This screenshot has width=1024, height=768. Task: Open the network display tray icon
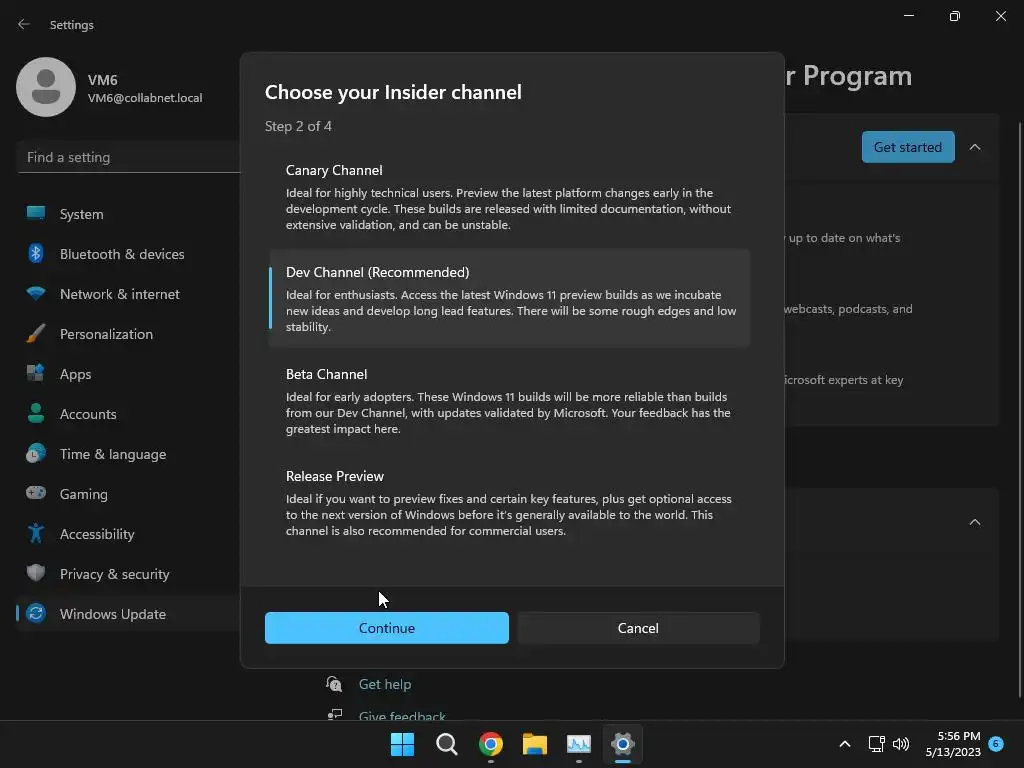click(x=876, y=744)
